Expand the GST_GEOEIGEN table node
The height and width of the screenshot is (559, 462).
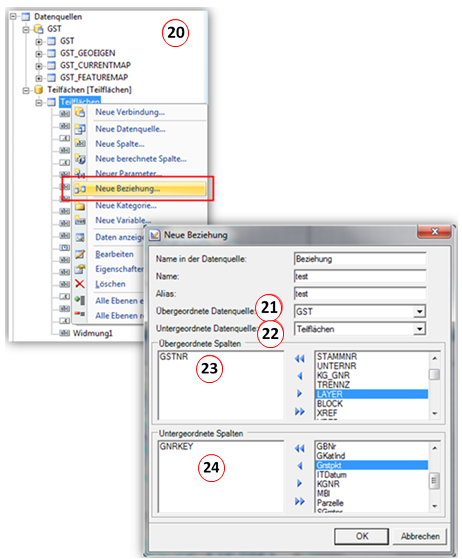[38, 54]
